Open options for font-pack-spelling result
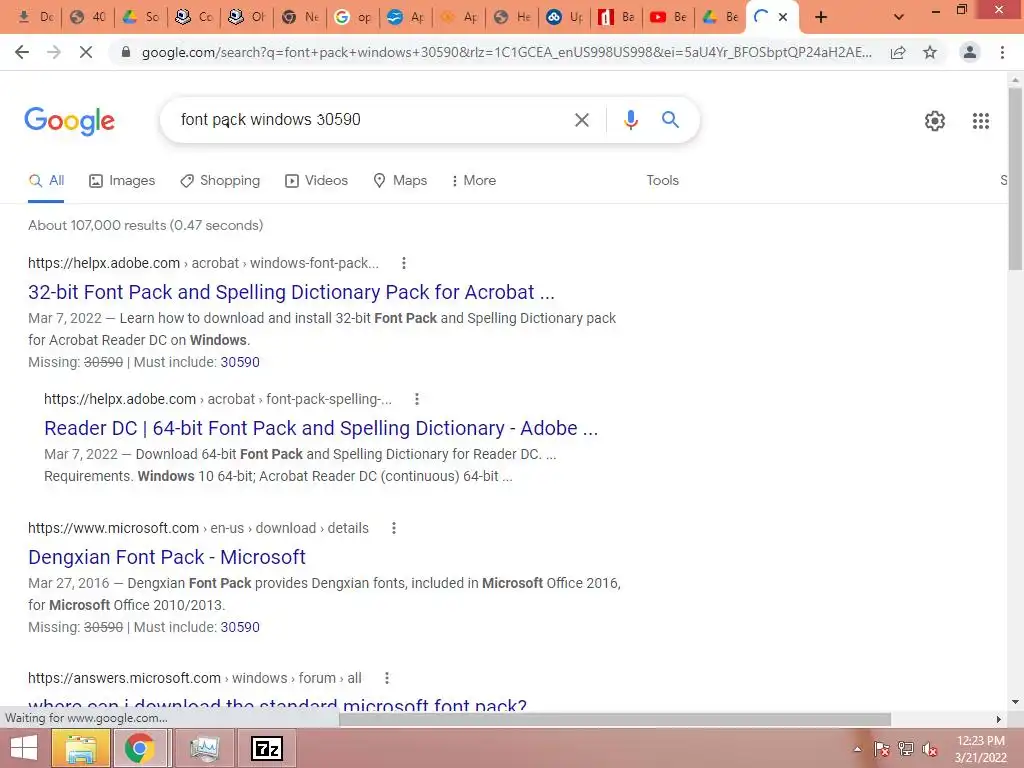Viewport: 1024px width, 768px height. [x=417, y=399]
